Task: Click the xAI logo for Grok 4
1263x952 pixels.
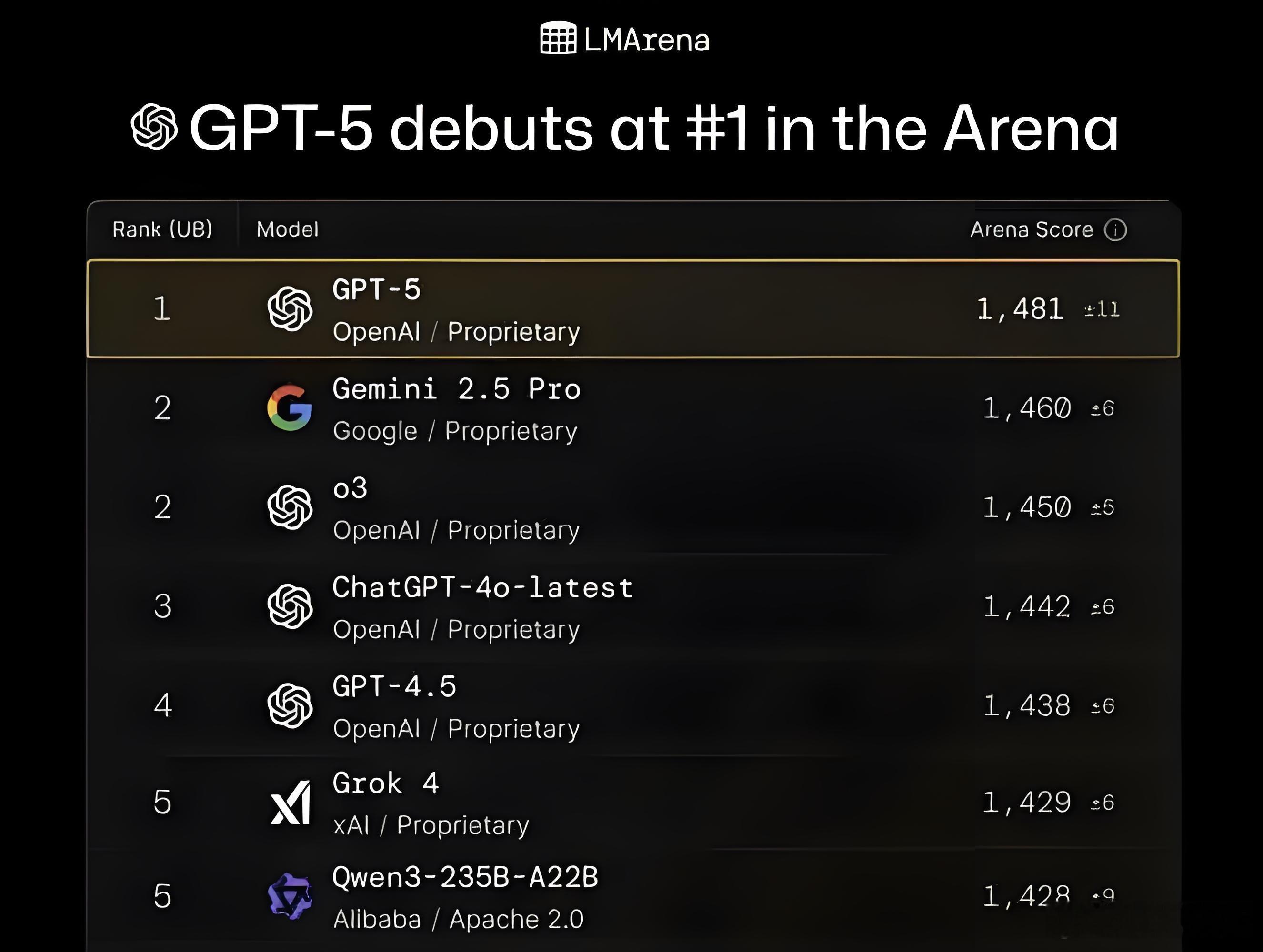Action: tap(290, 803)
